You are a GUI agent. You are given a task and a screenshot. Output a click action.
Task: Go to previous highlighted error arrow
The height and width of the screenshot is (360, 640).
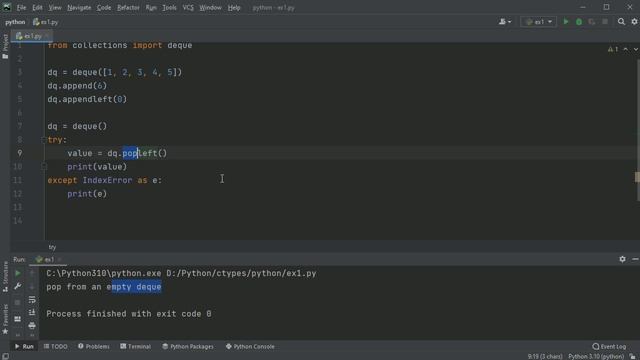coord(626,49)
